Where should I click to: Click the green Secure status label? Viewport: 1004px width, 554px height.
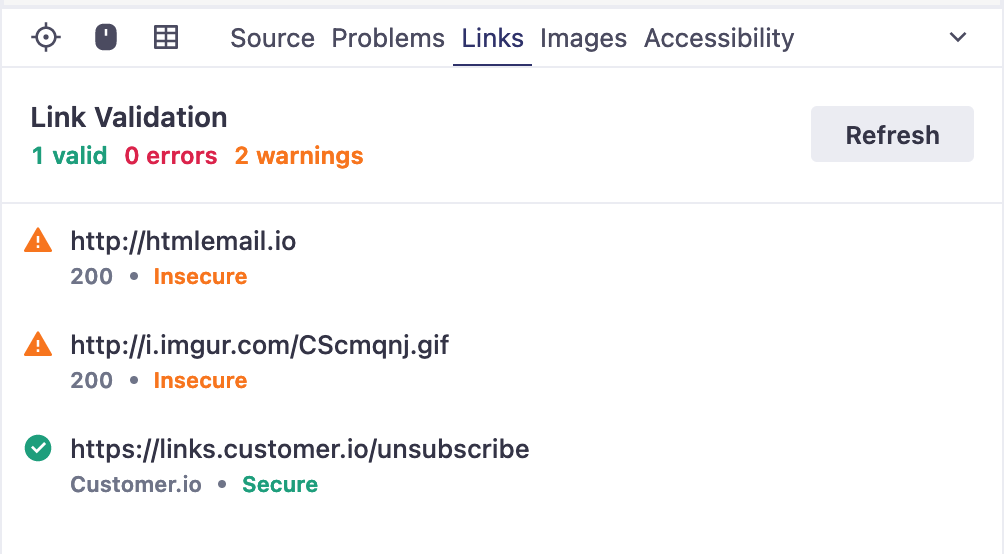coord(280,485)
